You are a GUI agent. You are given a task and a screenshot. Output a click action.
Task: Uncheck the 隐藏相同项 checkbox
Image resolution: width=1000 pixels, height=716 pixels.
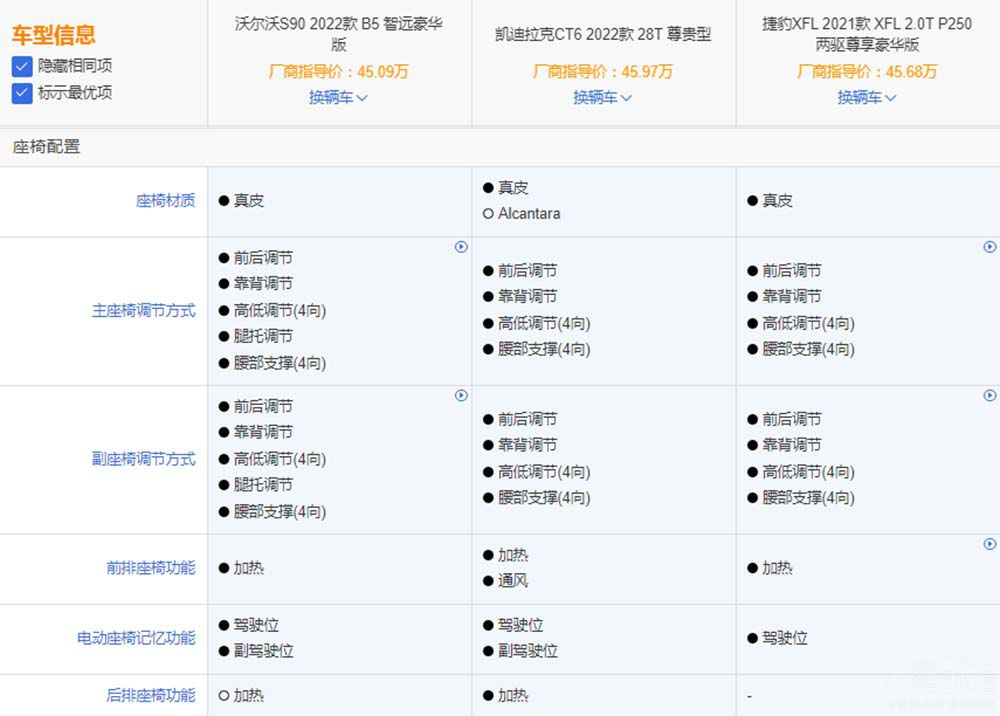(22, 66)
